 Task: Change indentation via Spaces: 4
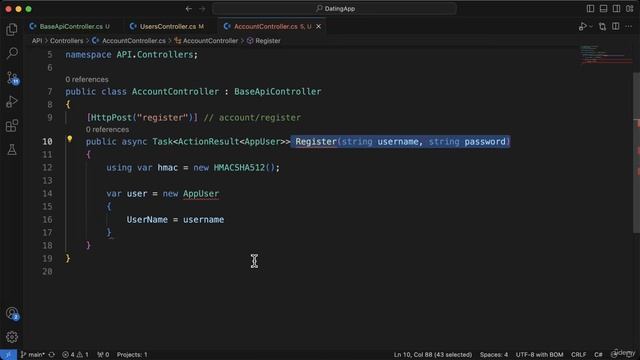pos(494,355)
